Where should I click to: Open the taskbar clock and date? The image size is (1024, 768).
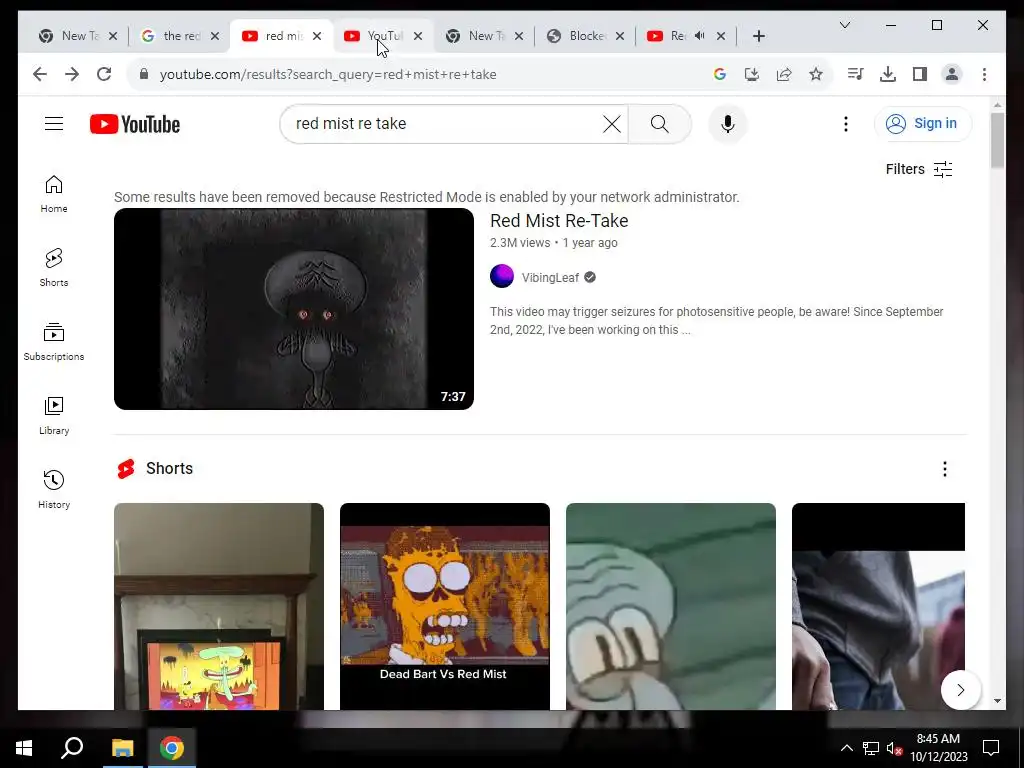(938, 748)
